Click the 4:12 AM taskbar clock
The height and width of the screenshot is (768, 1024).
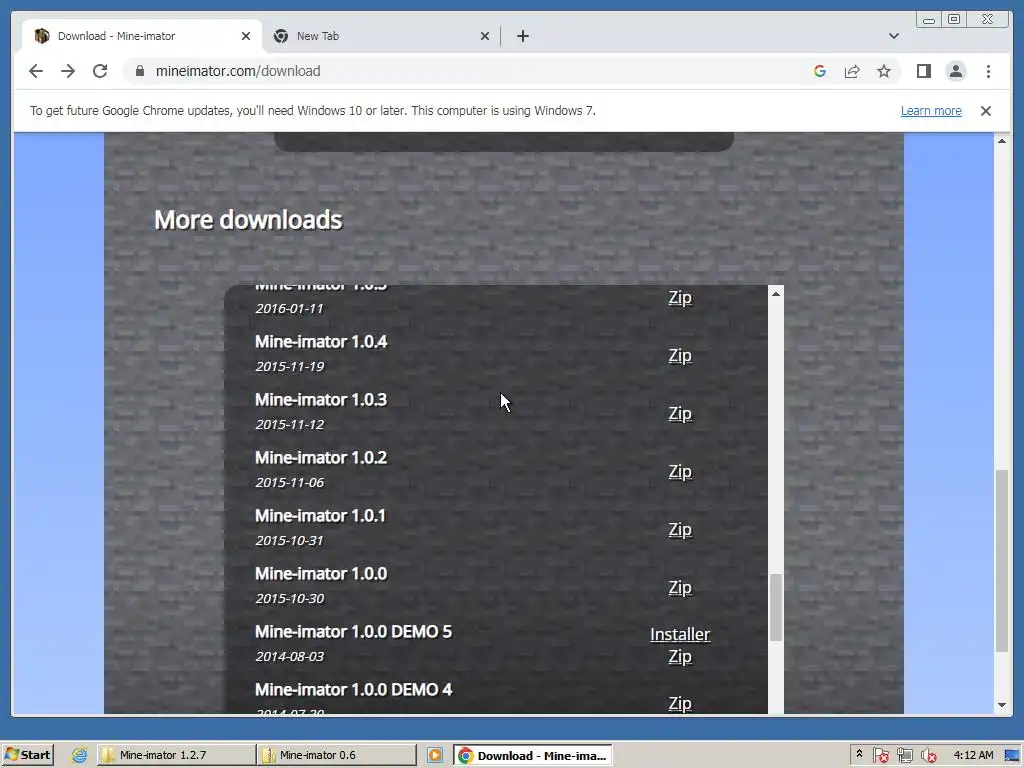point(973,755)
